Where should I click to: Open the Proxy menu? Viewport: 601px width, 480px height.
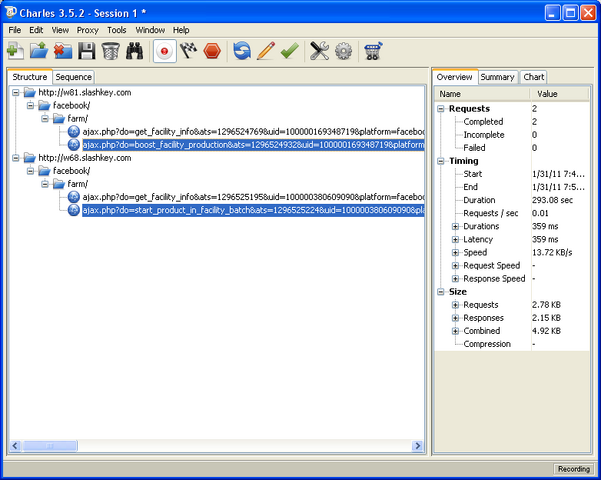point(87,30)
